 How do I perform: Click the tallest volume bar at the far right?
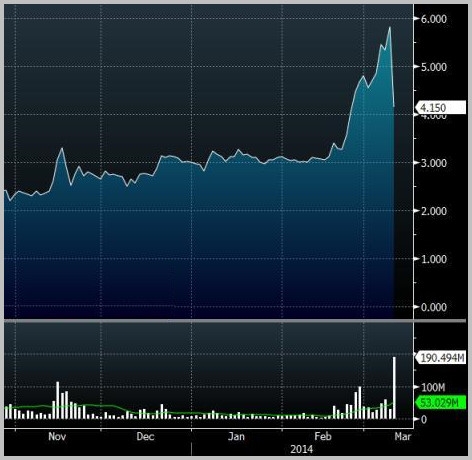pyautogui.click(x=394, y=388)
